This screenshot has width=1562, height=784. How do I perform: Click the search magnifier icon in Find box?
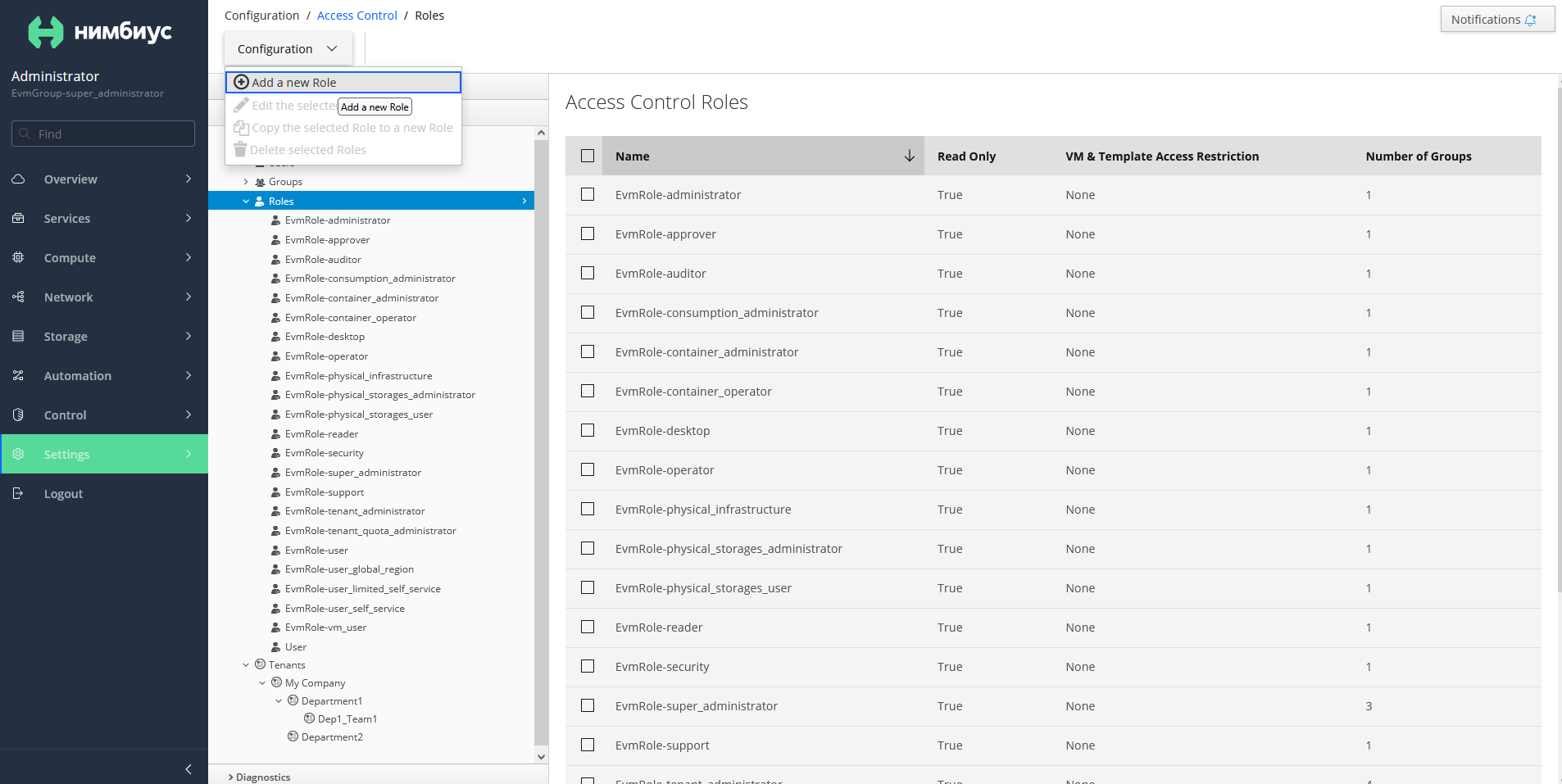pyautogui.click(x=25, y=134)
